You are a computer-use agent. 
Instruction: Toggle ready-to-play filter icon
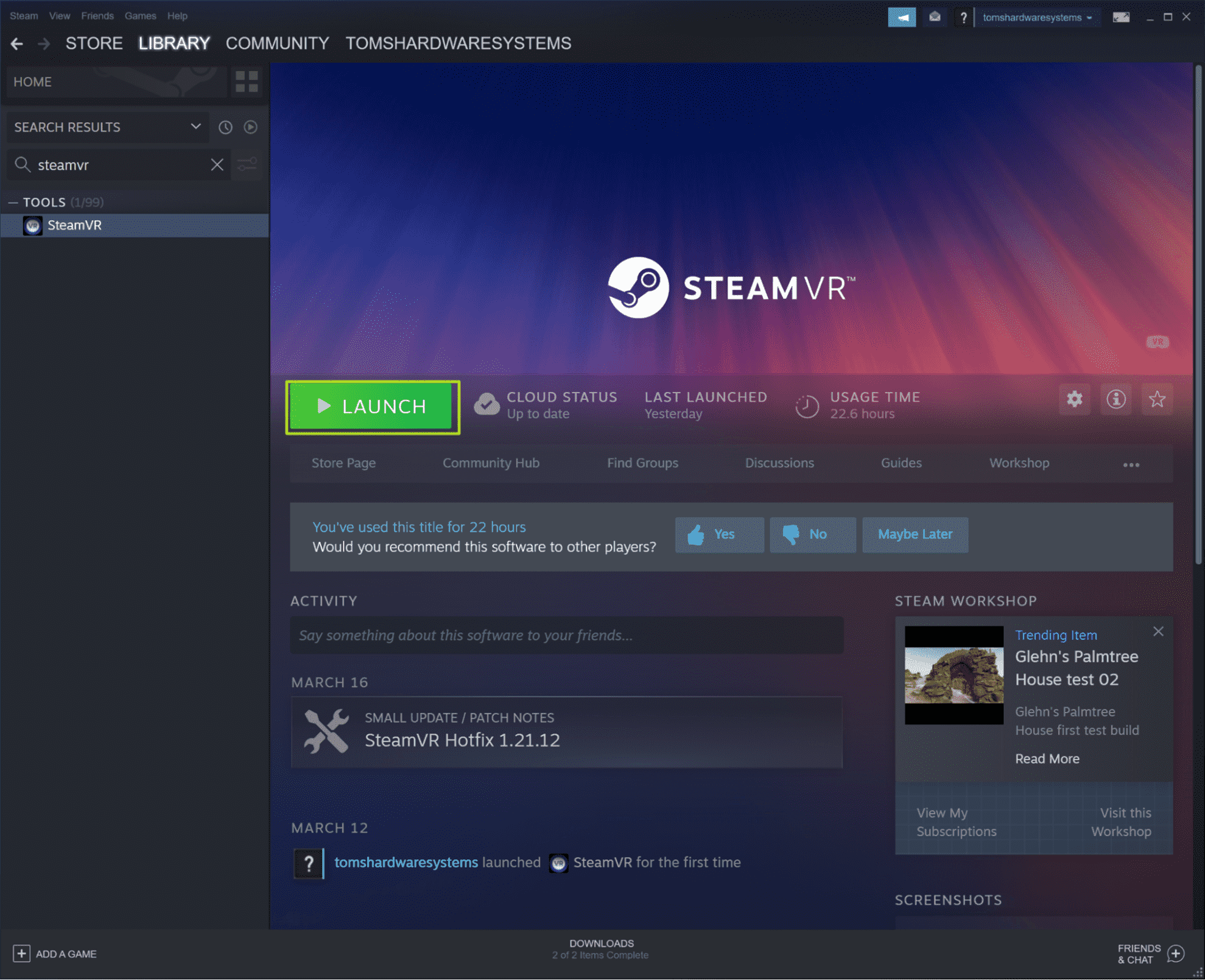click(250, 127)
